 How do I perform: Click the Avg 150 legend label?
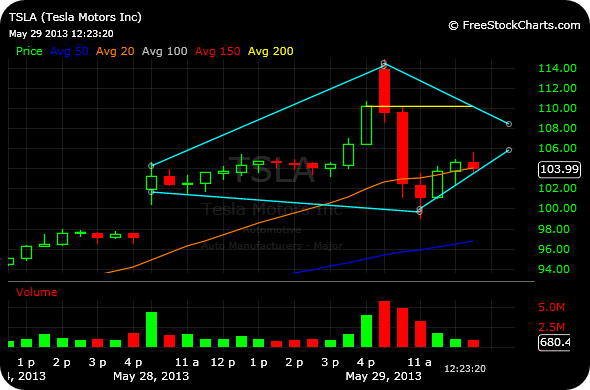217,51
